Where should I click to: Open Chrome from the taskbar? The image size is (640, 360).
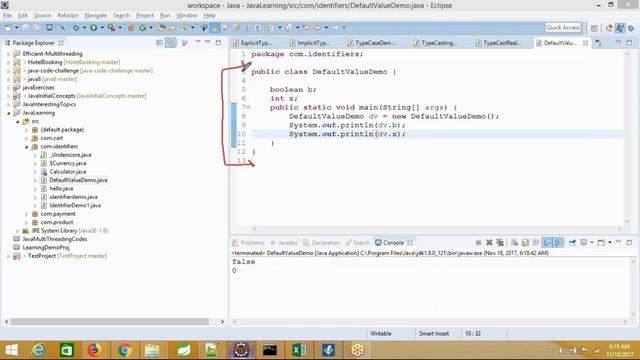(x=125, y=350)
